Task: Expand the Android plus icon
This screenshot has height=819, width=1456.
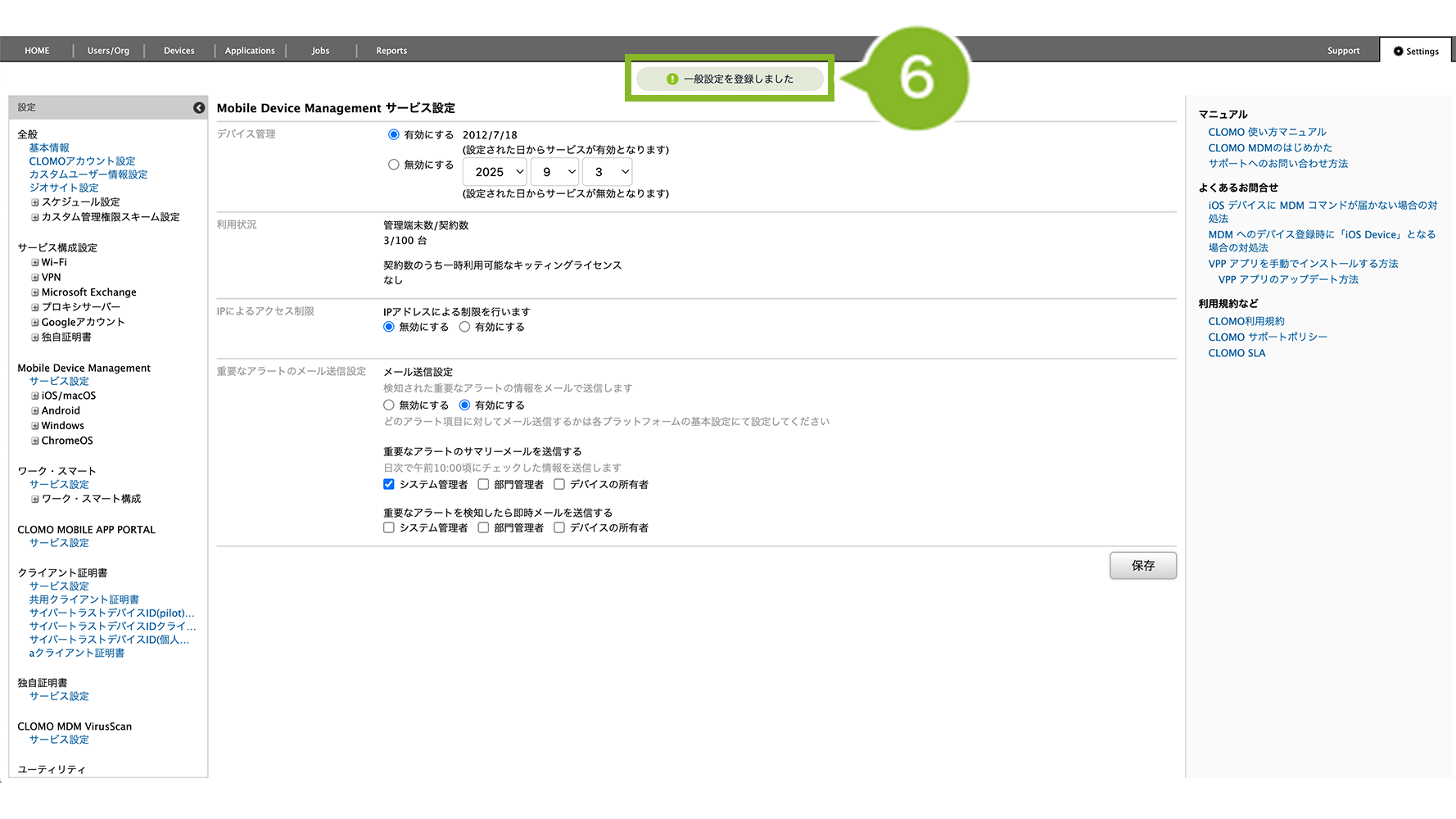Action: tap(35, 411)
